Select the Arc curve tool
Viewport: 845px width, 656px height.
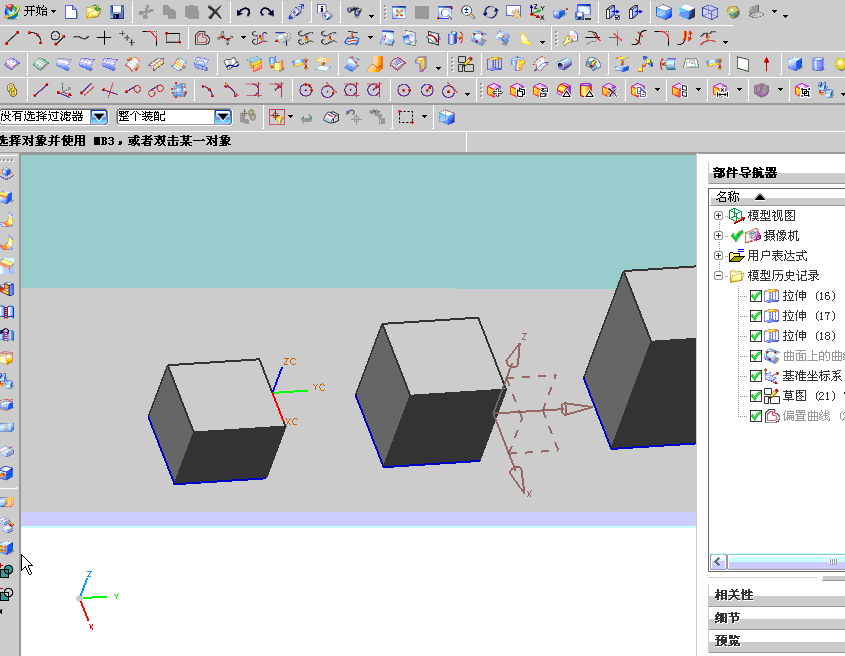35,38
